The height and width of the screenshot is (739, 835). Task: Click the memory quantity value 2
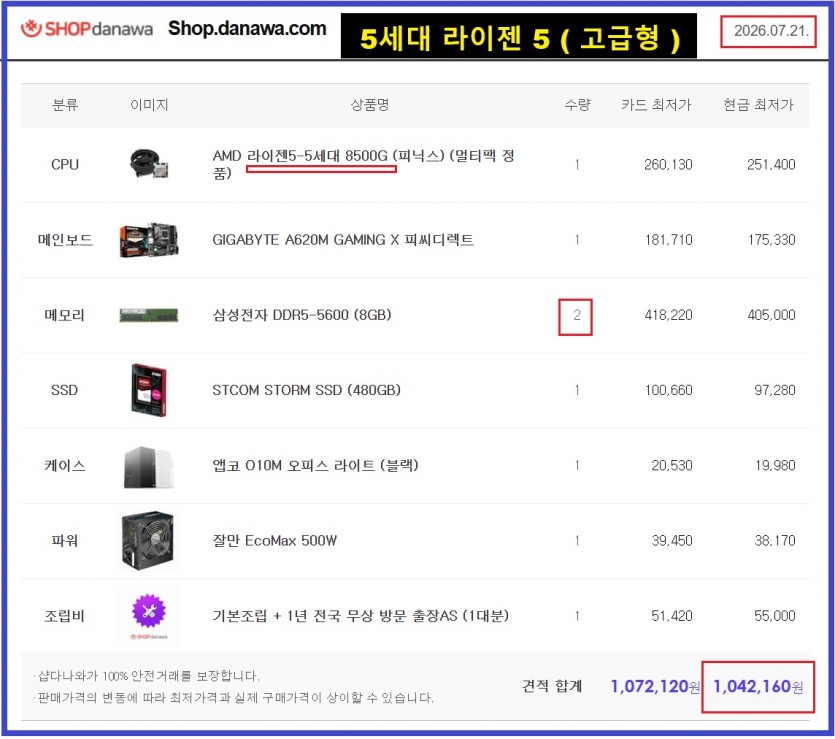point(577,315)
